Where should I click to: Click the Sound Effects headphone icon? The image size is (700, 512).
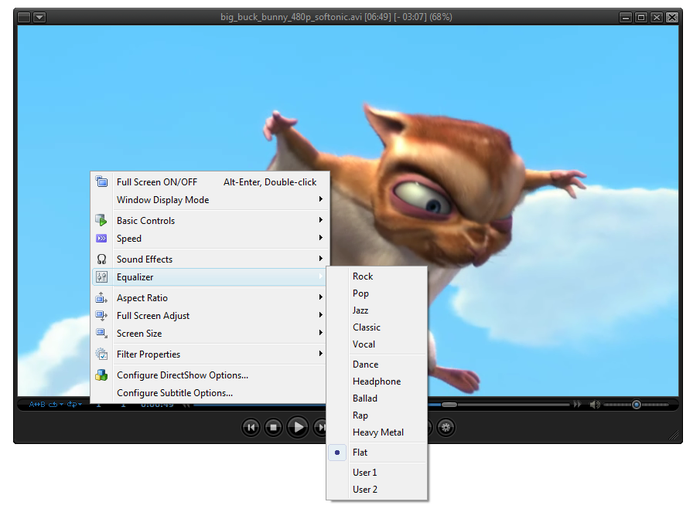(102, 259)
